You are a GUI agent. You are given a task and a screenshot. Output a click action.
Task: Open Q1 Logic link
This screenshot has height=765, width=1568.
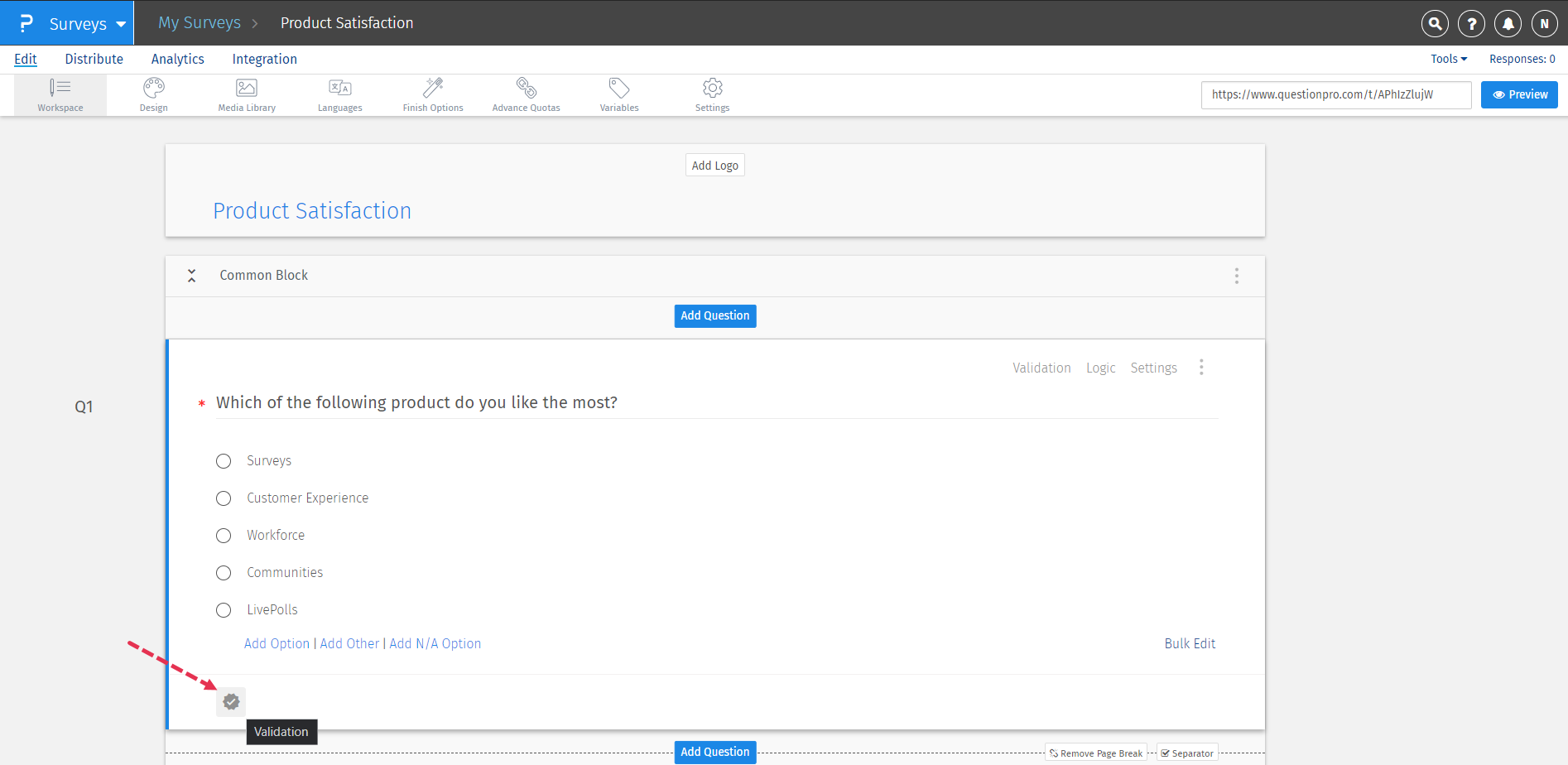(x=1101, y=368)
